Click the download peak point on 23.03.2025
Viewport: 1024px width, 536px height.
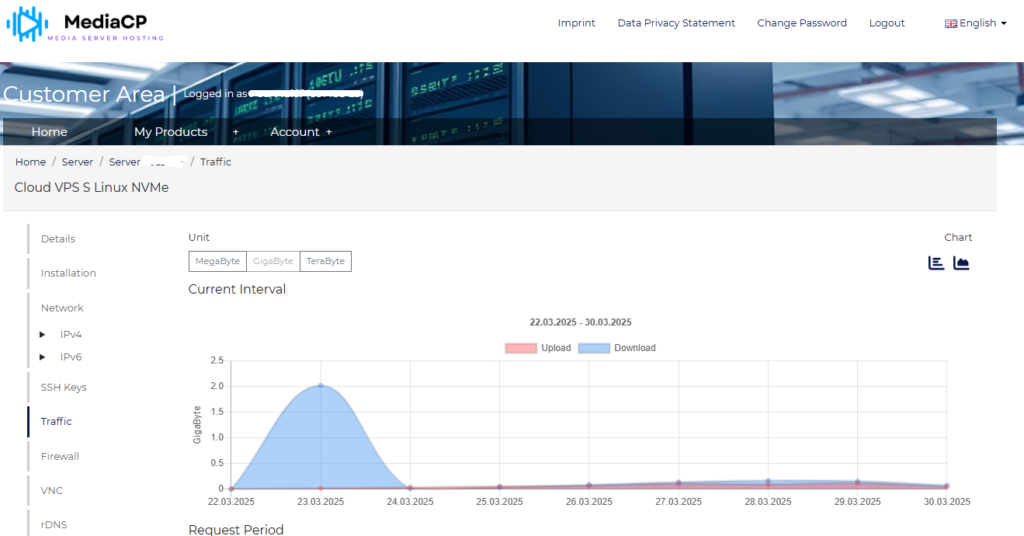(321, 386)
